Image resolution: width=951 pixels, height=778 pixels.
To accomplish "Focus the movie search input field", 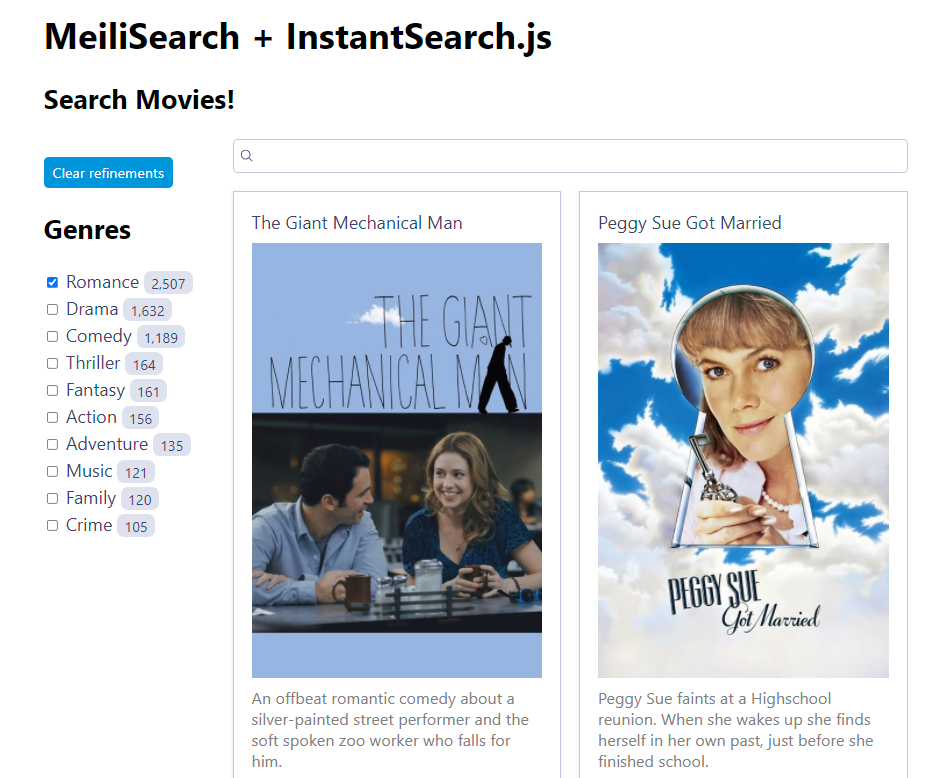I will [570, 156].
